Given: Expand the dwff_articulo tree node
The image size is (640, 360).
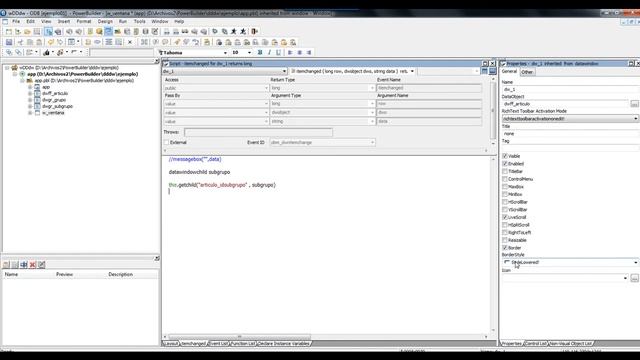Looking at the screenshot, I should pos(30,93).
